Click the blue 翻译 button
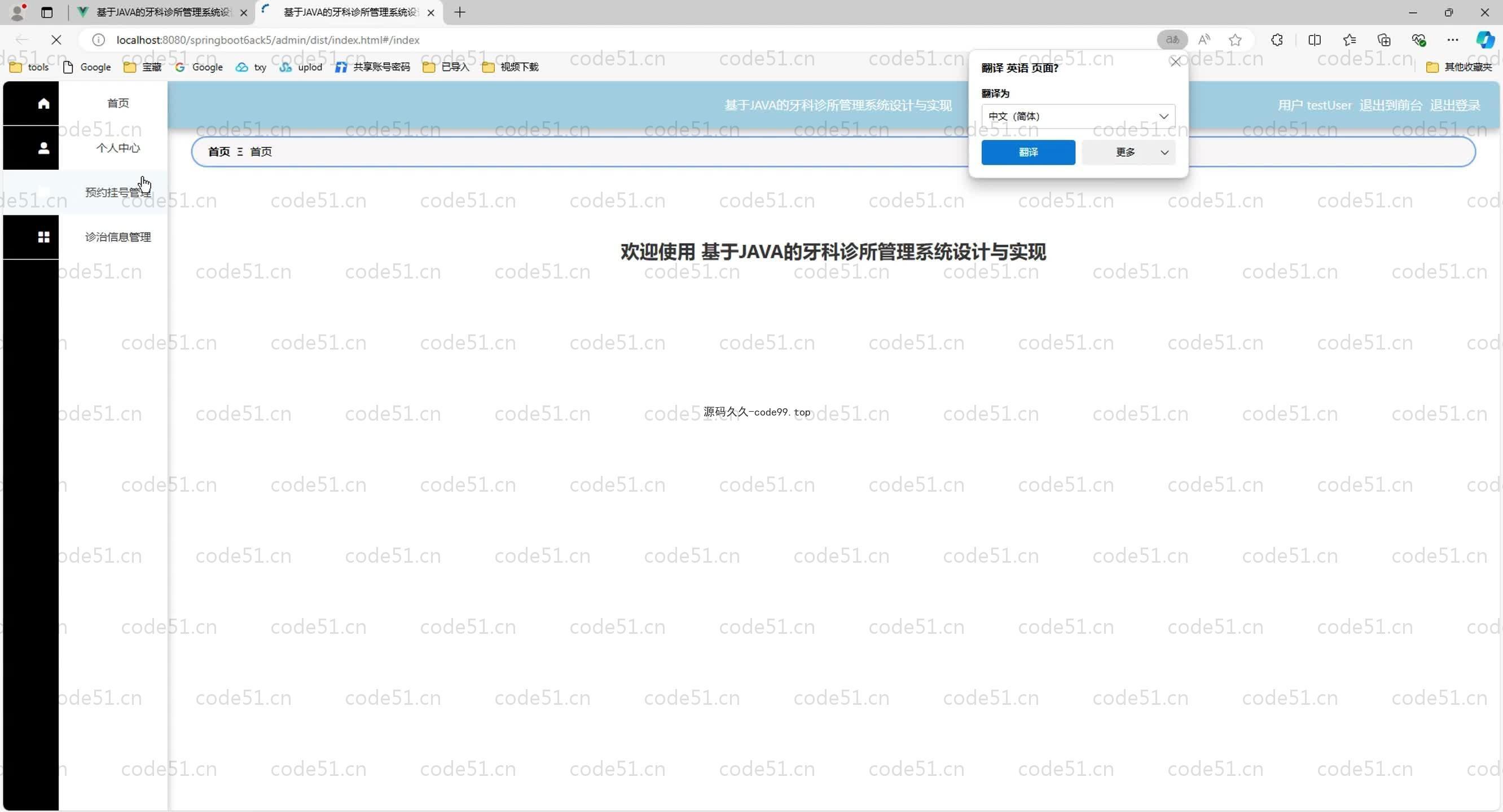Screen dimensions: 1503x812 click(1028, 152)
